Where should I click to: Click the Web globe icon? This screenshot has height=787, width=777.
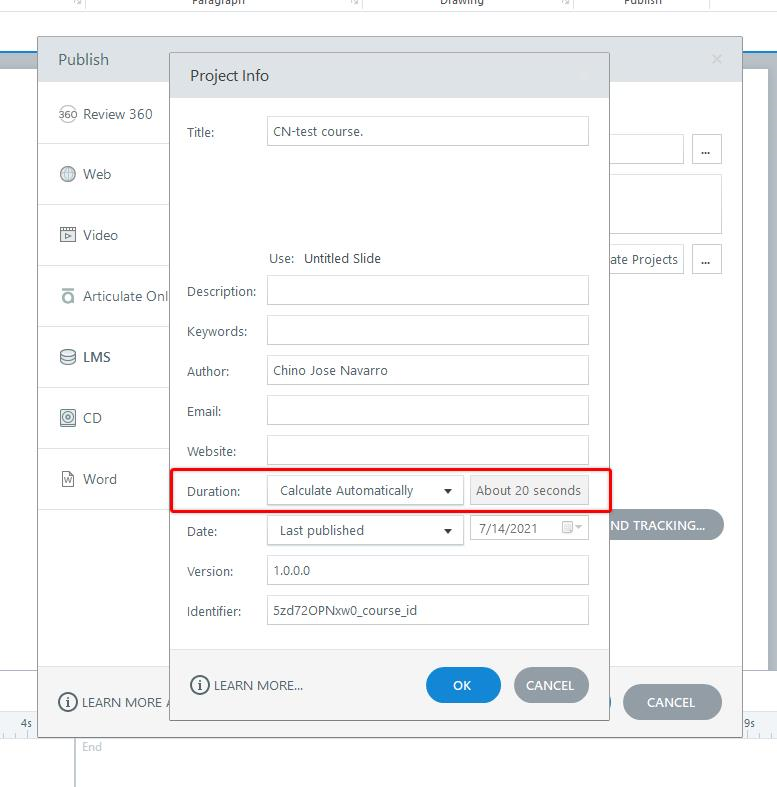pos(68,174)
